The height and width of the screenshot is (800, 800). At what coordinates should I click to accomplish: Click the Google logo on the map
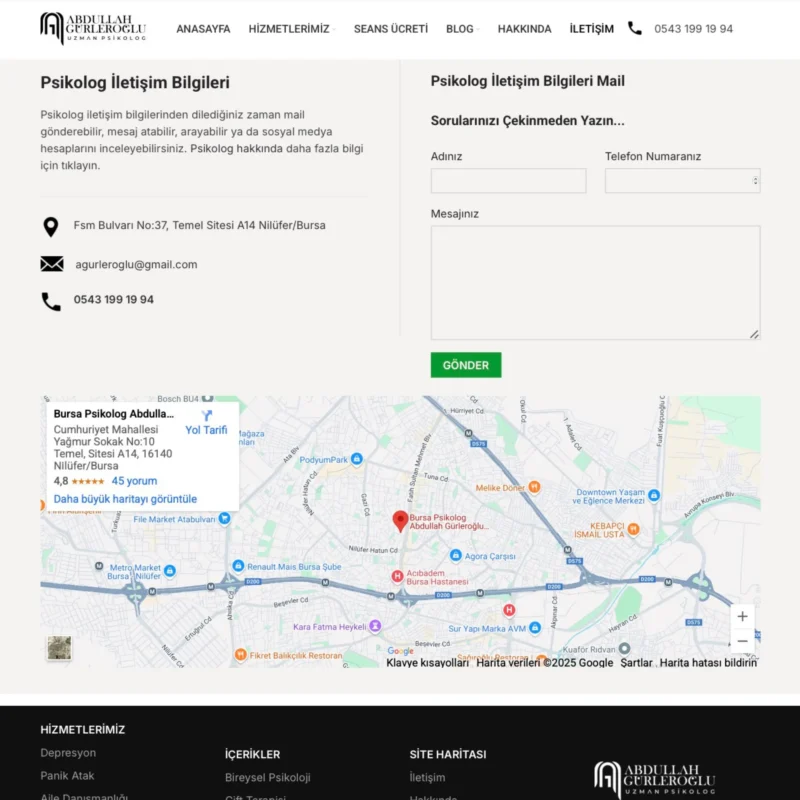[401, 651]
